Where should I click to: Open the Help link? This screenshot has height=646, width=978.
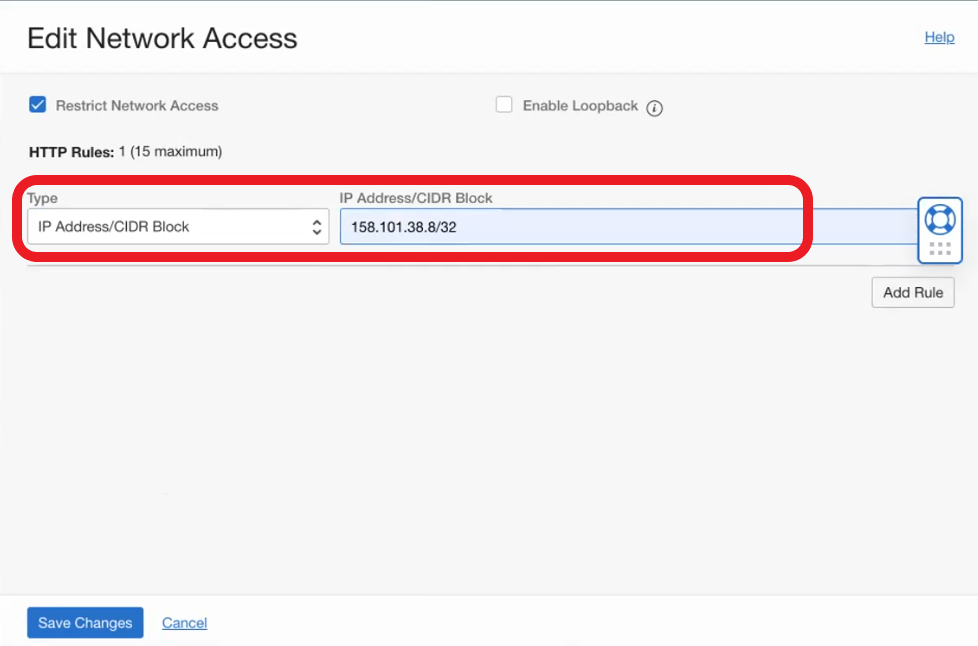(x=939, y=37)
